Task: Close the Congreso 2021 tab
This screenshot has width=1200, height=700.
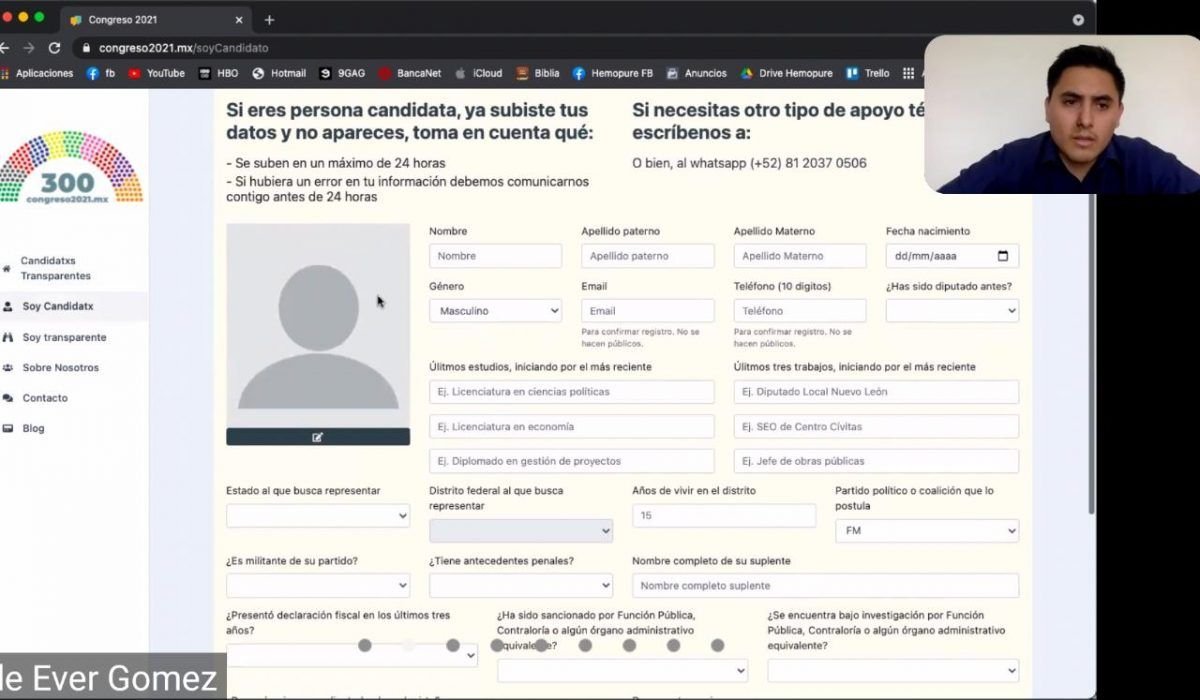Action: pos(239,20)
